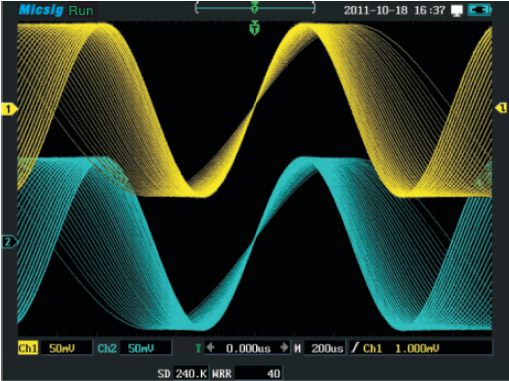This screenshot has width=509, height=381.
Task: Open the monitor display icon
Action: tap(456, 11)
